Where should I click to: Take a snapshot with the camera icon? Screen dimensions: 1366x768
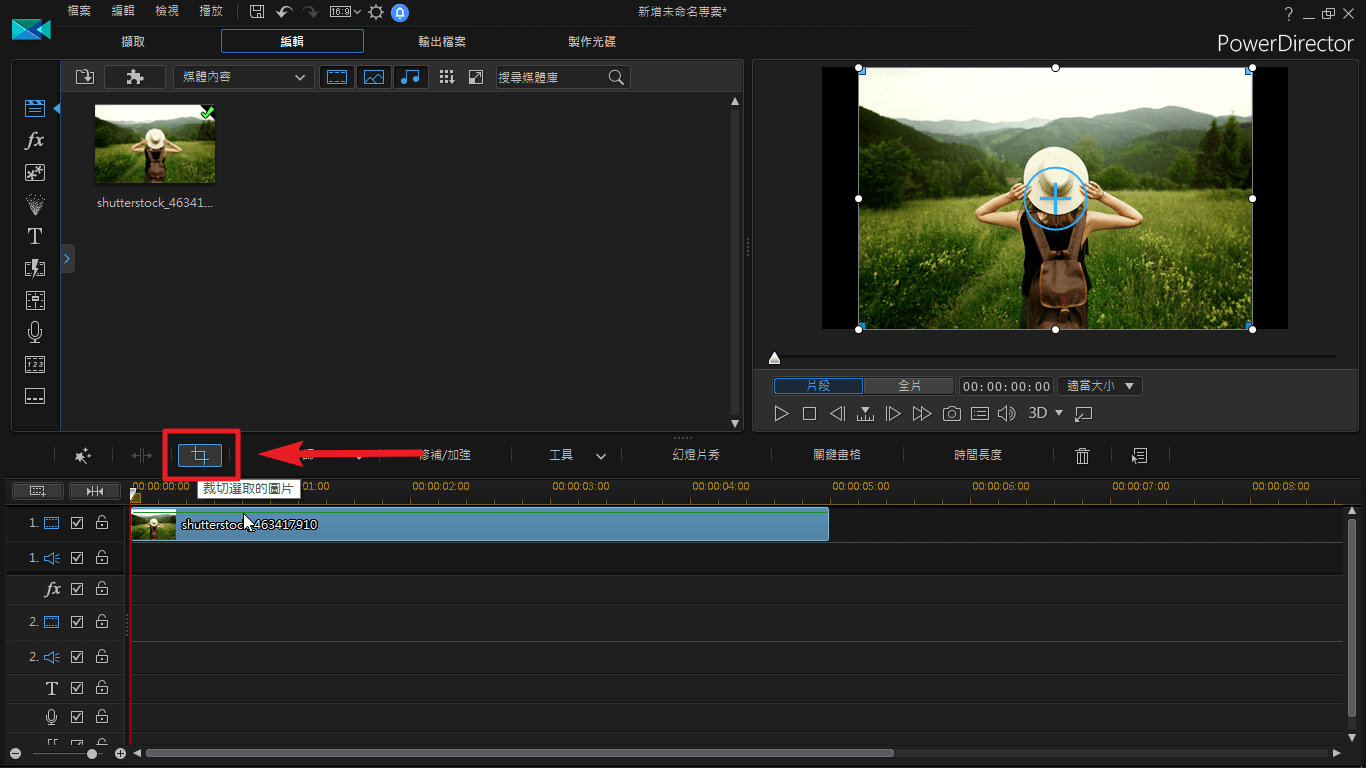[952, 413]
